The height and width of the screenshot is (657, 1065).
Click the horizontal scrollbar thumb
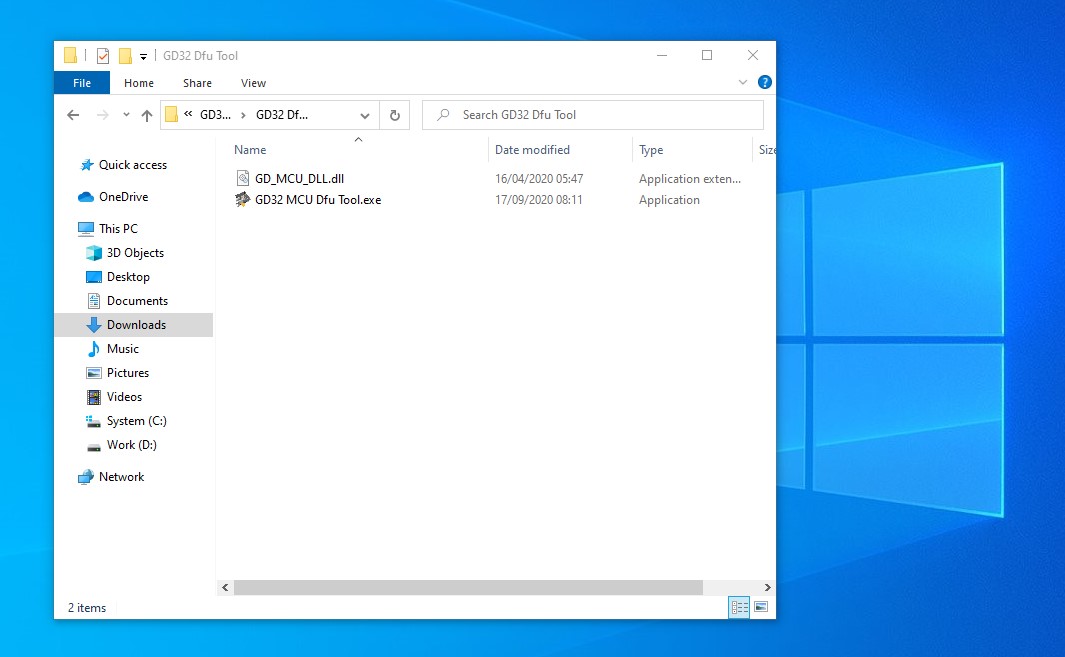click(468, 587)
